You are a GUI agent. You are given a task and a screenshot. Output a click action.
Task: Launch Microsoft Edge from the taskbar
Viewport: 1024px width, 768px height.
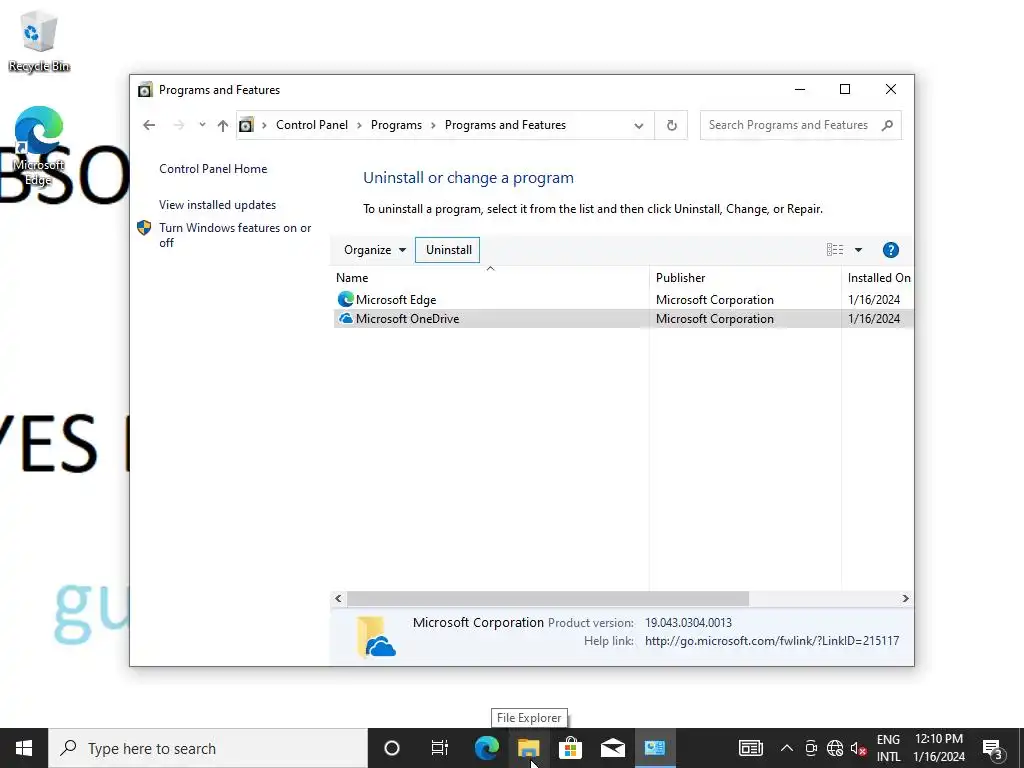click(486, 748)
